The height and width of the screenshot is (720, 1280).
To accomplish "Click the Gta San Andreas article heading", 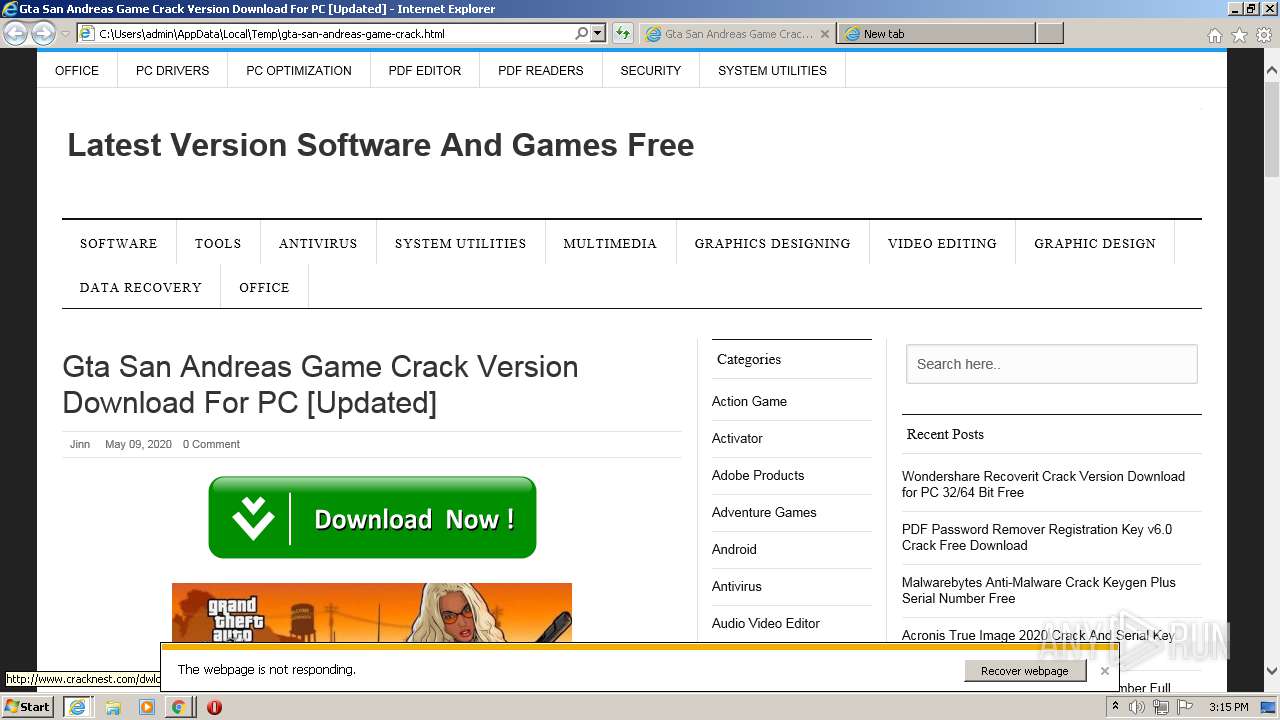I will [x=320, y=384].
